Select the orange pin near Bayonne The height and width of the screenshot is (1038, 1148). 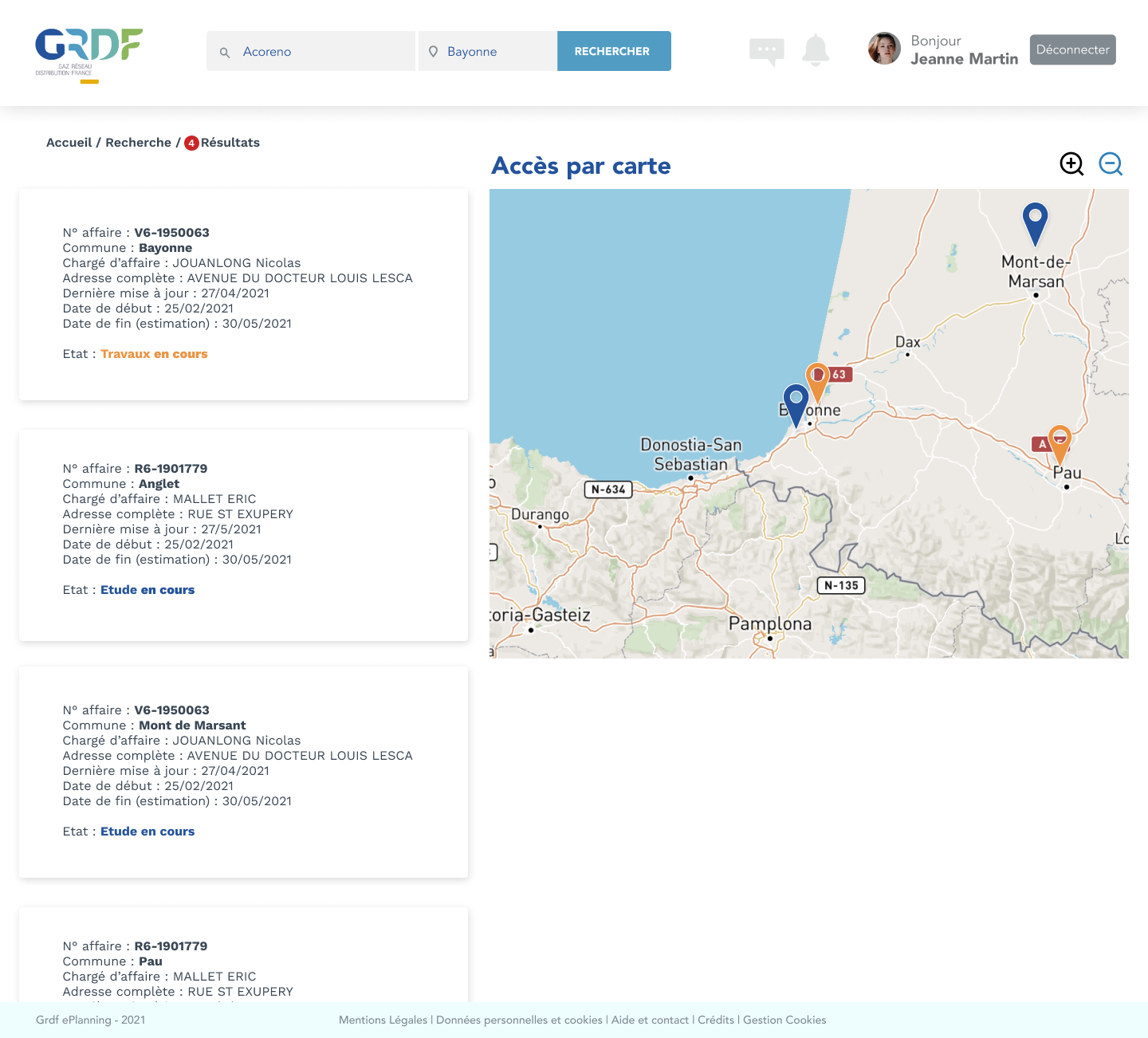click(818, 383)
